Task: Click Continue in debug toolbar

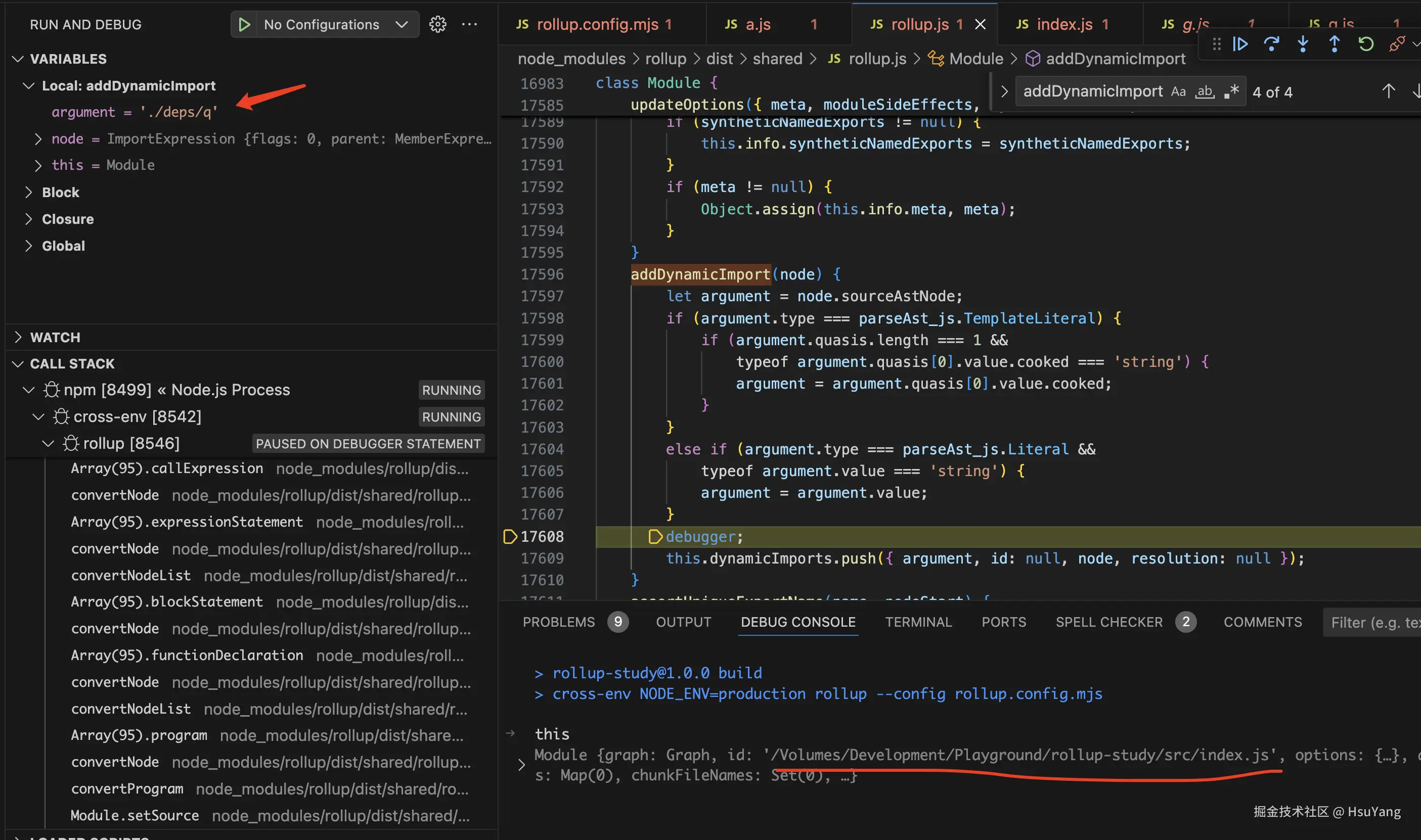Action: (1240, 43)
